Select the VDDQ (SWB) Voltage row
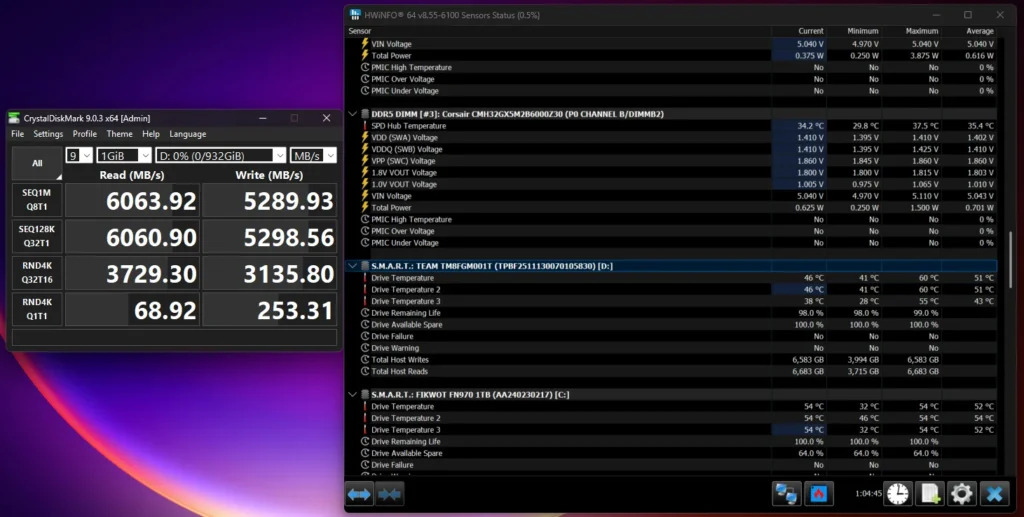This screenshot has height=517, width=1024. (671, 149)
